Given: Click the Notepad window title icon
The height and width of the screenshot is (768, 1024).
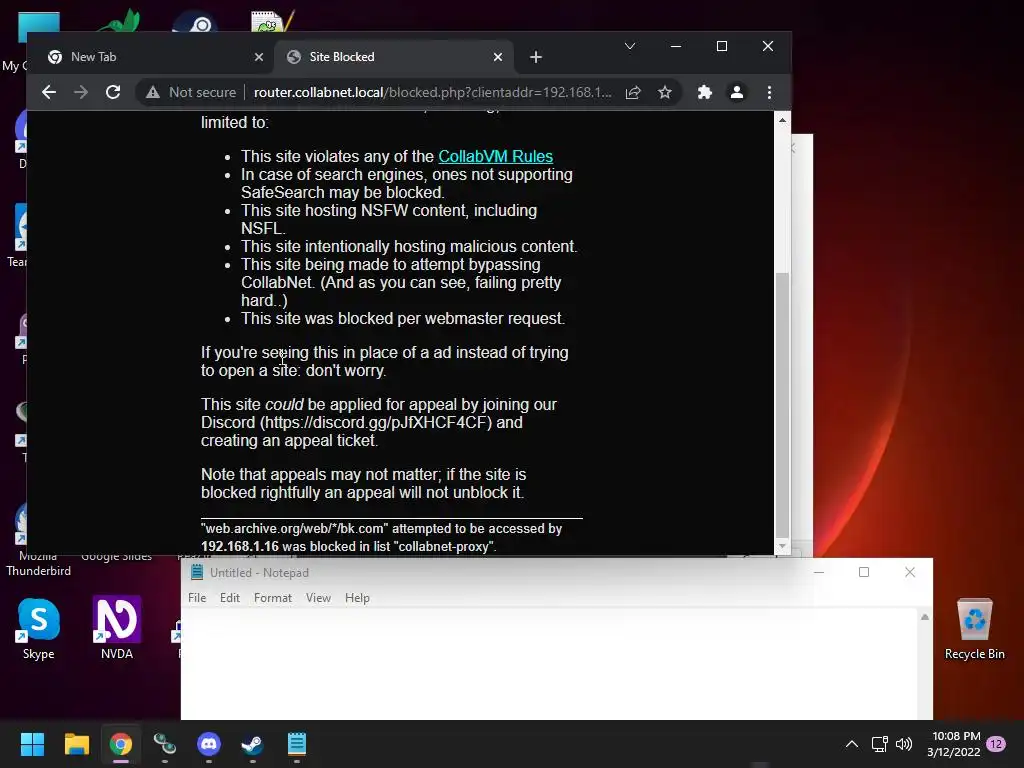Looking at the screenshot, I should 197,572.
